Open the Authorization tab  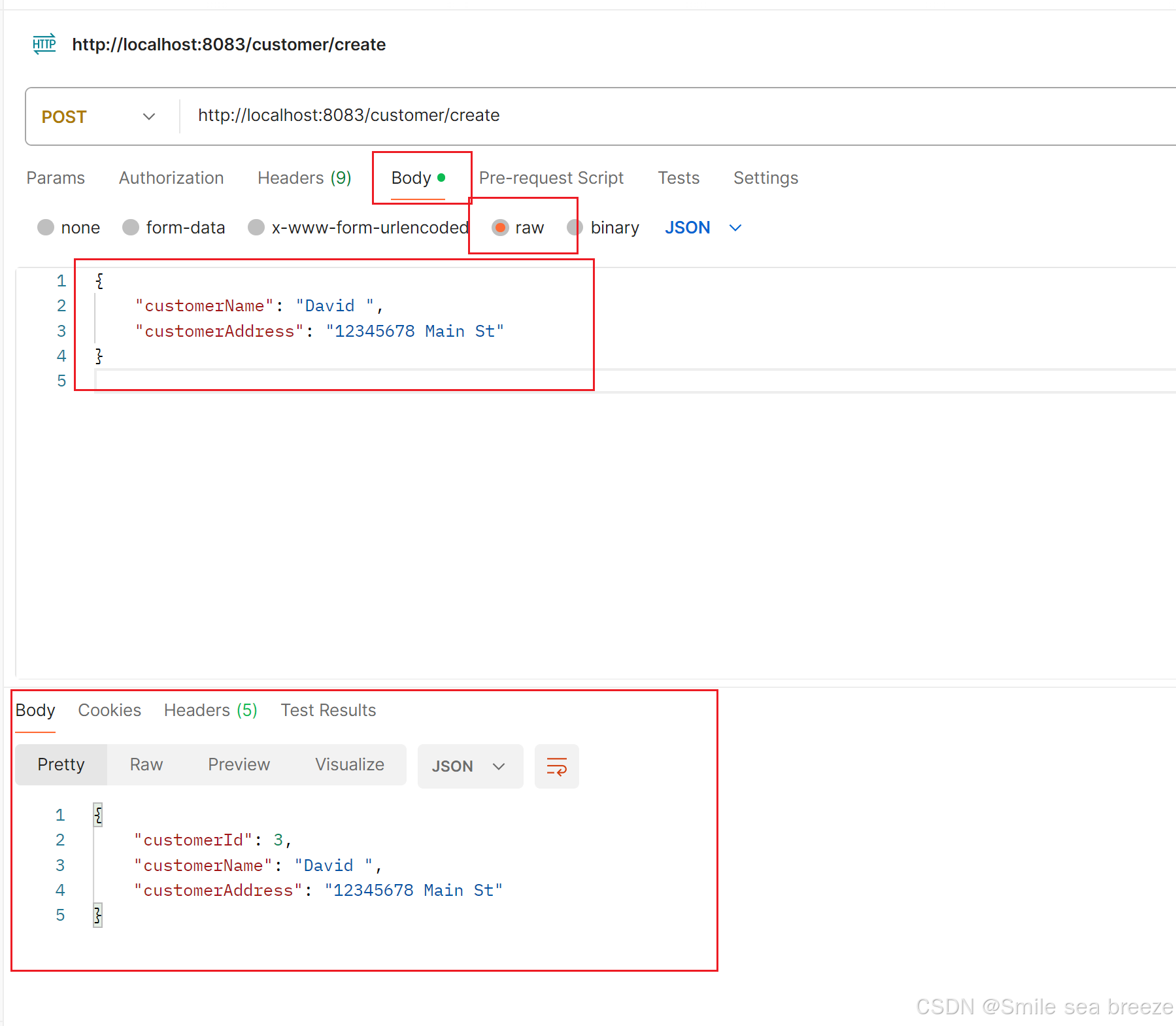pos(171,178)
